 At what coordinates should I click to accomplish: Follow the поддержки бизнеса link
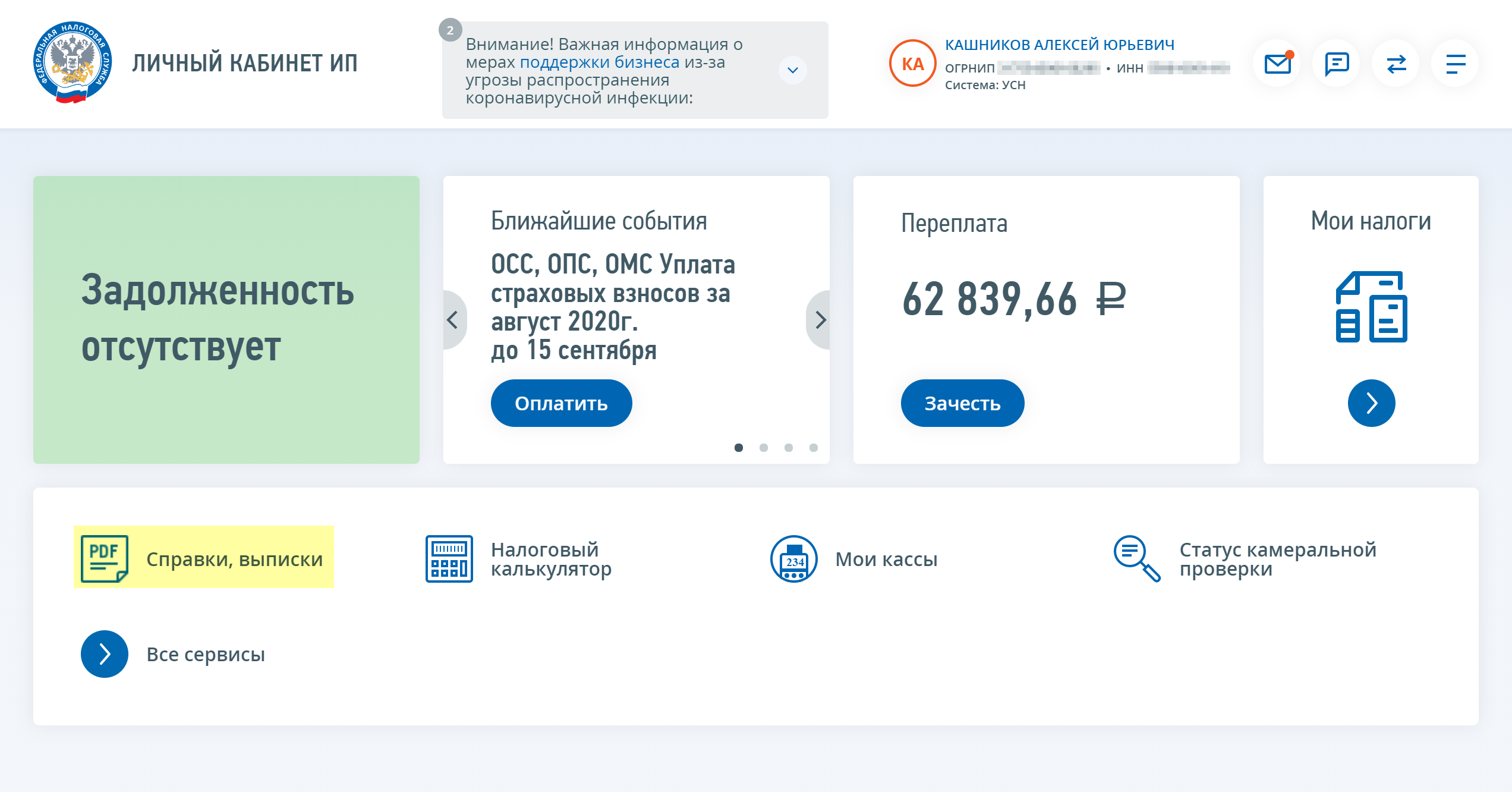pyautogui.click(x=600, y=62)
